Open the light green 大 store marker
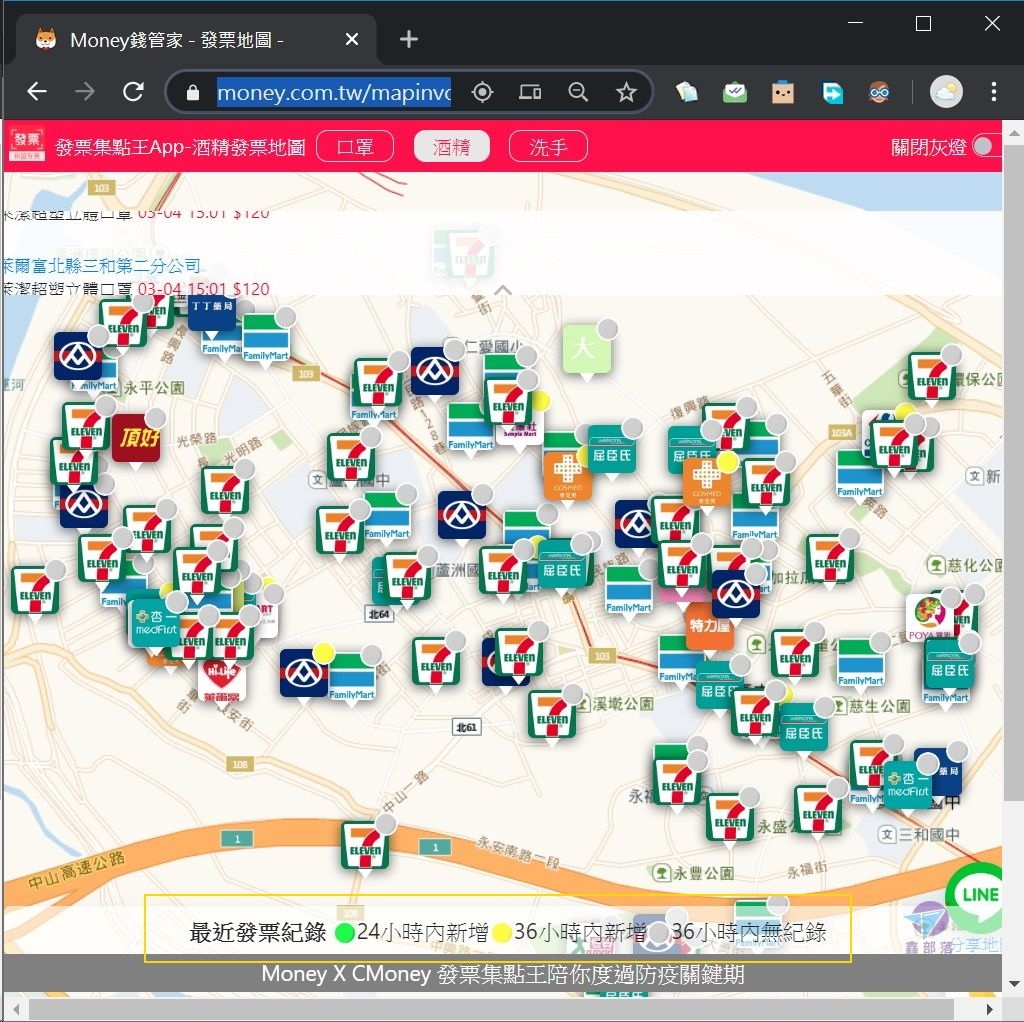Image resolution: width=1024 pixels, height=1022 pixels. click(586, 349)
